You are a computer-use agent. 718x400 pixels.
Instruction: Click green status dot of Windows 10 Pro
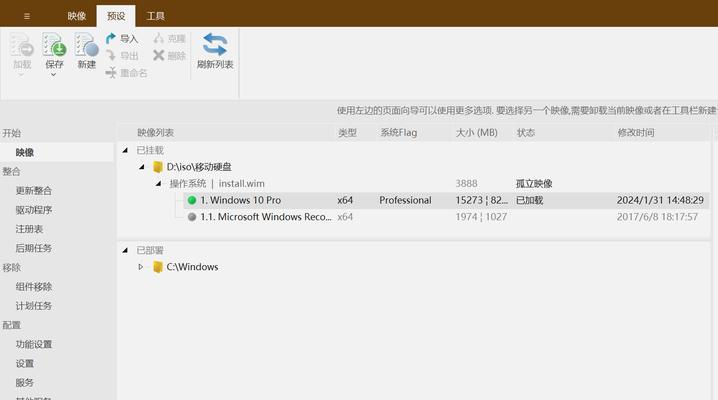pos(192,200)
